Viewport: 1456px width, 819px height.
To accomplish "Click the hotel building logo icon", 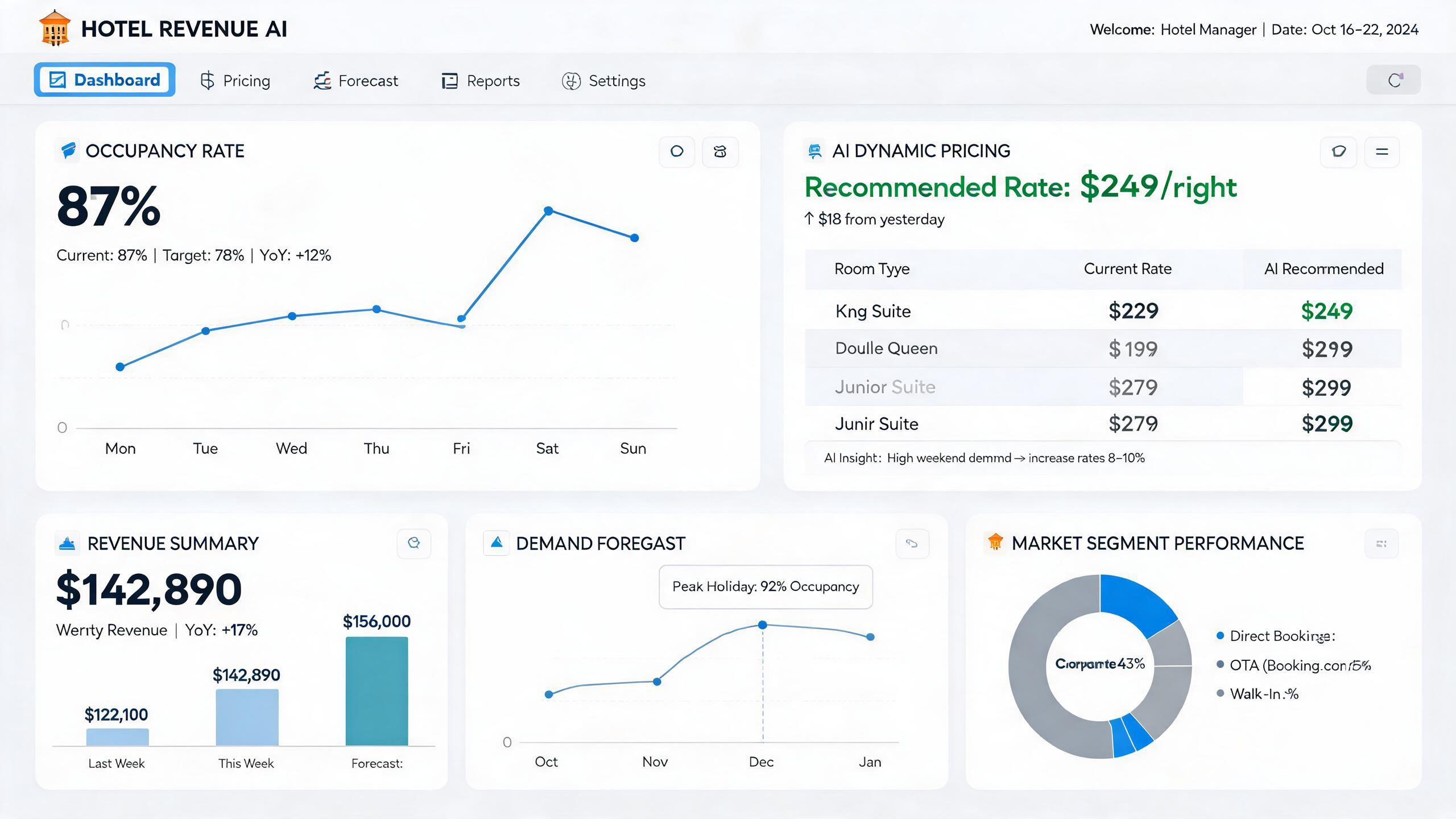I will click(55, 28).
